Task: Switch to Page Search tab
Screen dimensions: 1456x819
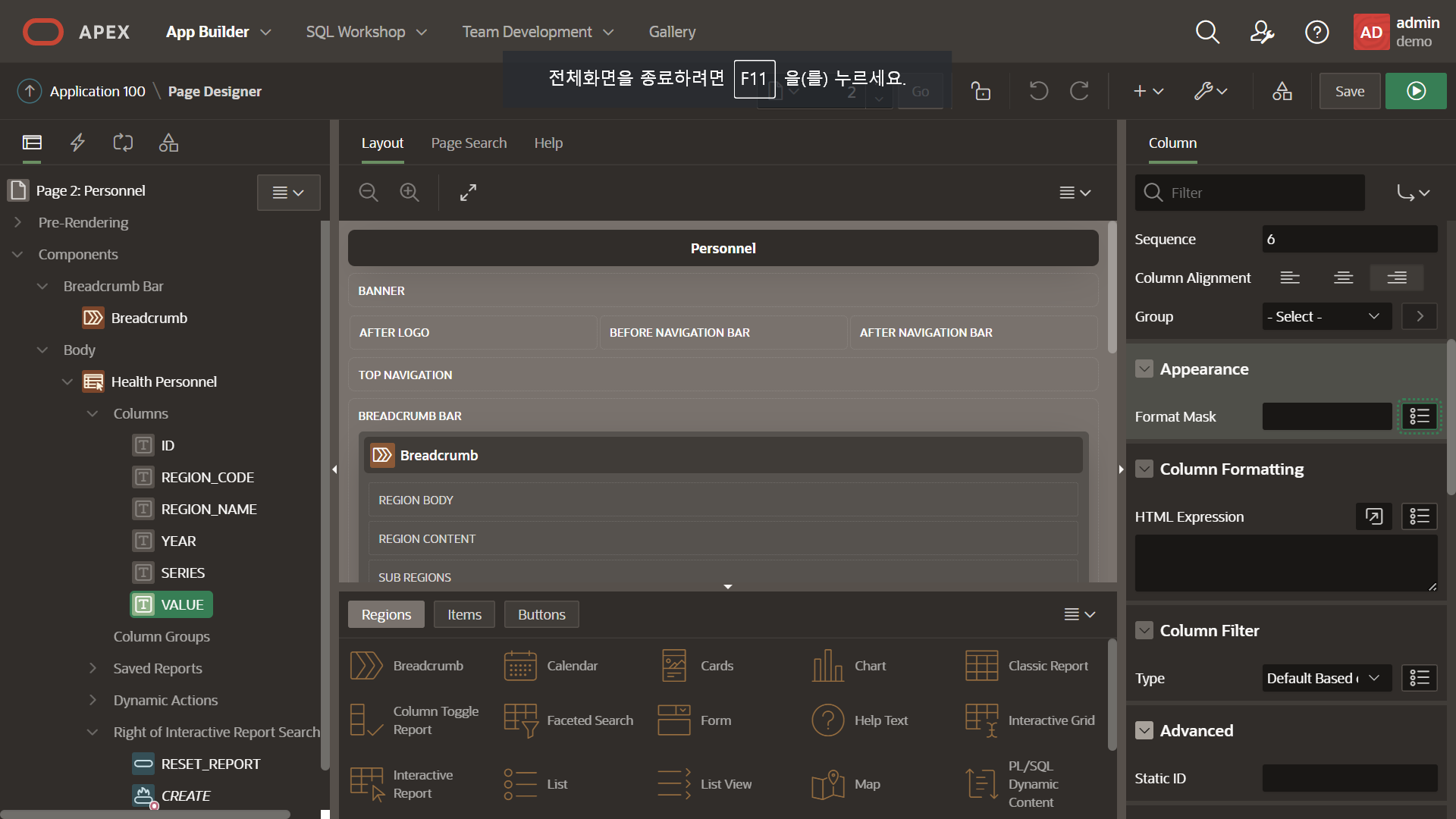Action: pyautogui.click(x=469, y=143)
